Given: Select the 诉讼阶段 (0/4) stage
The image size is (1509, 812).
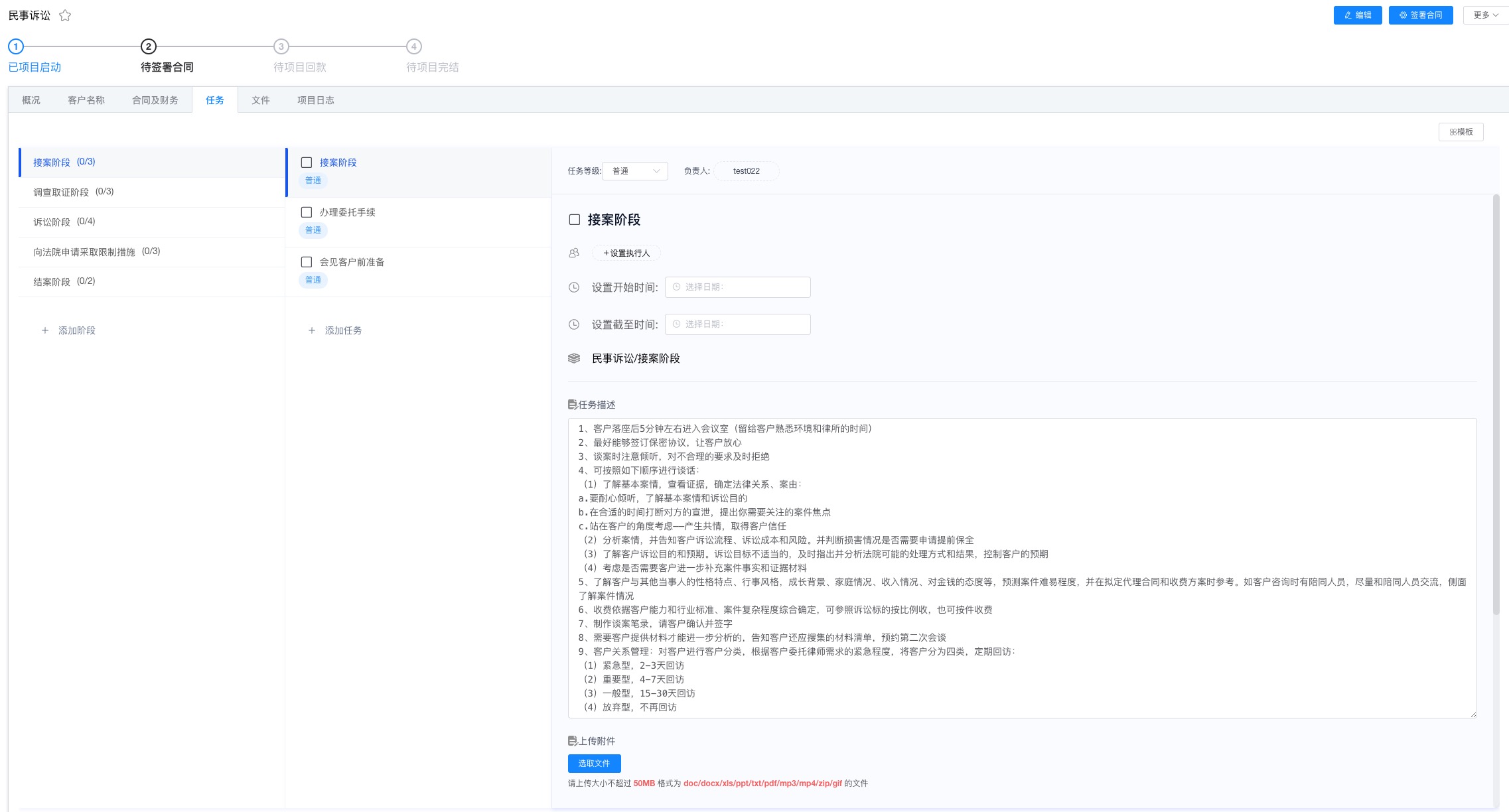Looking at the screenshot, I should [64, 222].
